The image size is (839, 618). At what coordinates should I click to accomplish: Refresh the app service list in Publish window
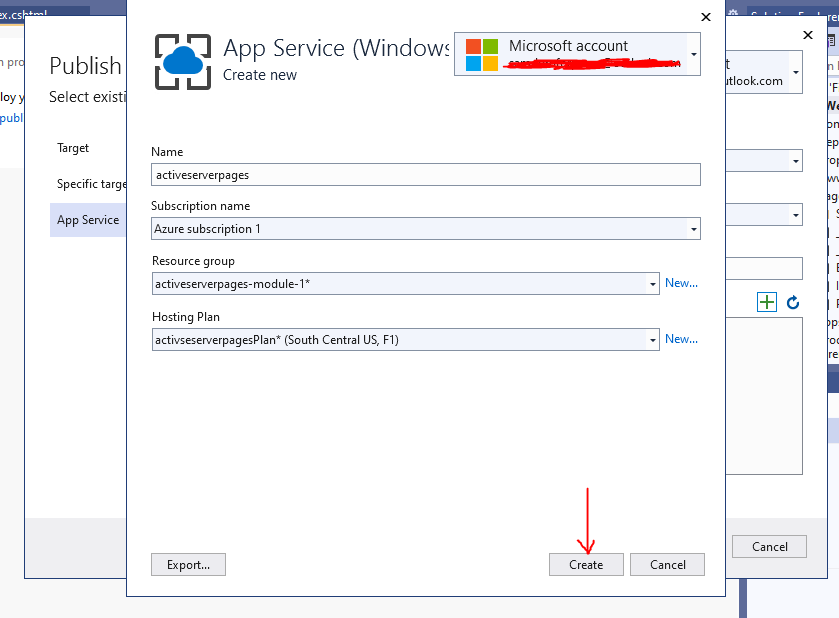[x=793, y=302]
